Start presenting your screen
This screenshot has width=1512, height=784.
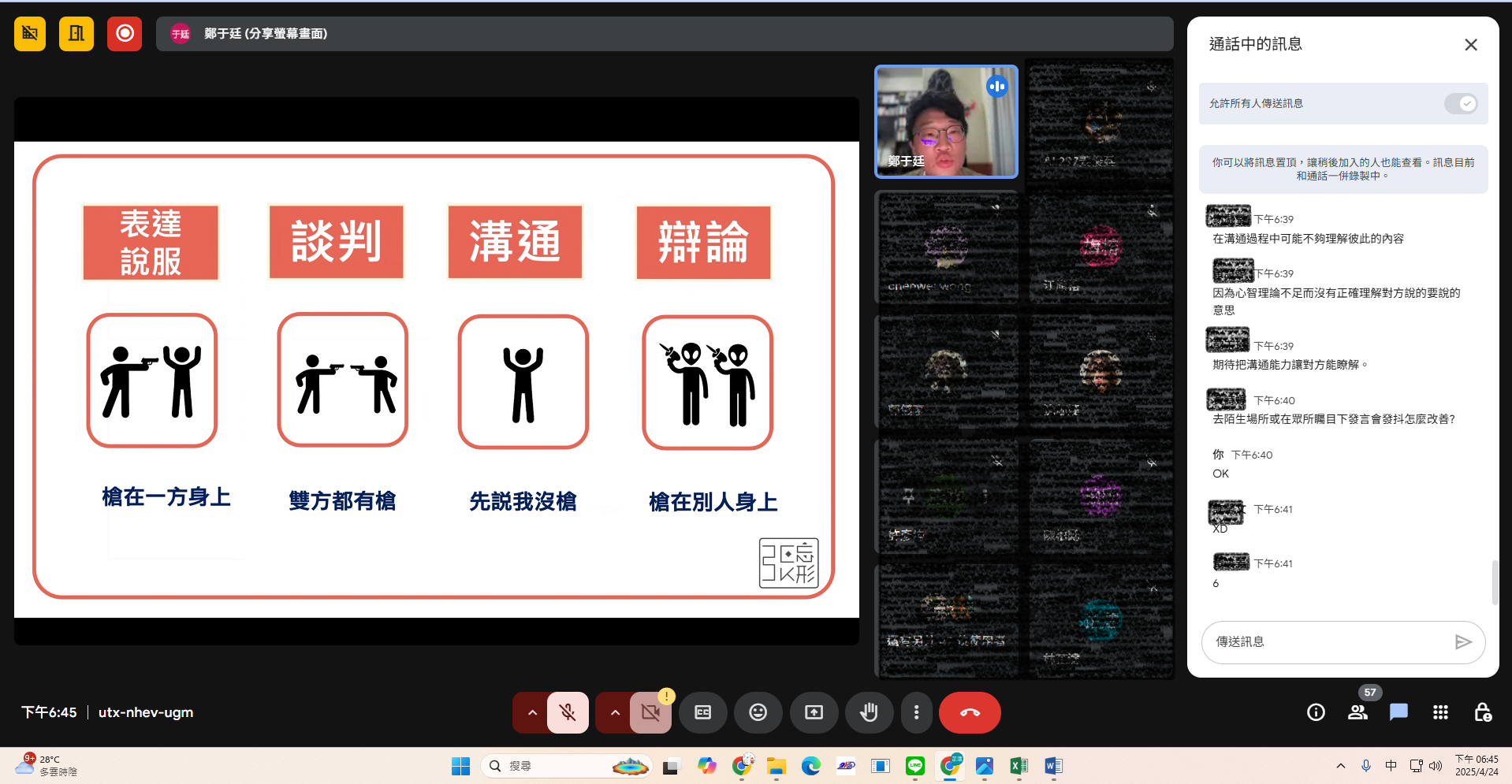[814, 712]
